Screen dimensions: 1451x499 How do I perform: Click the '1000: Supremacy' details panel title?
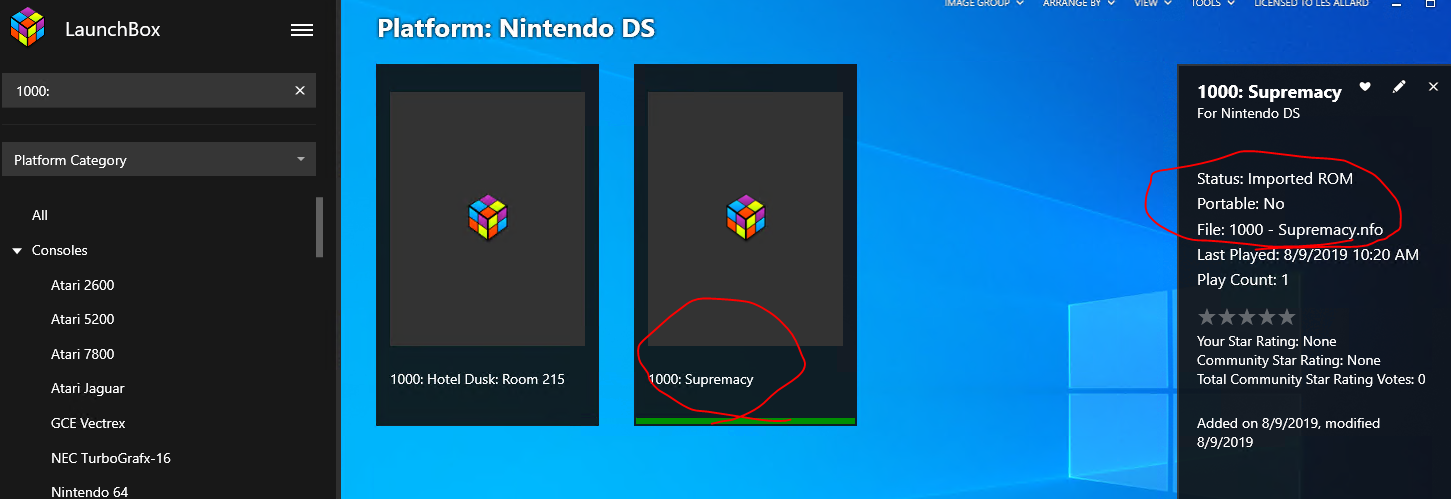[1269, 91]
